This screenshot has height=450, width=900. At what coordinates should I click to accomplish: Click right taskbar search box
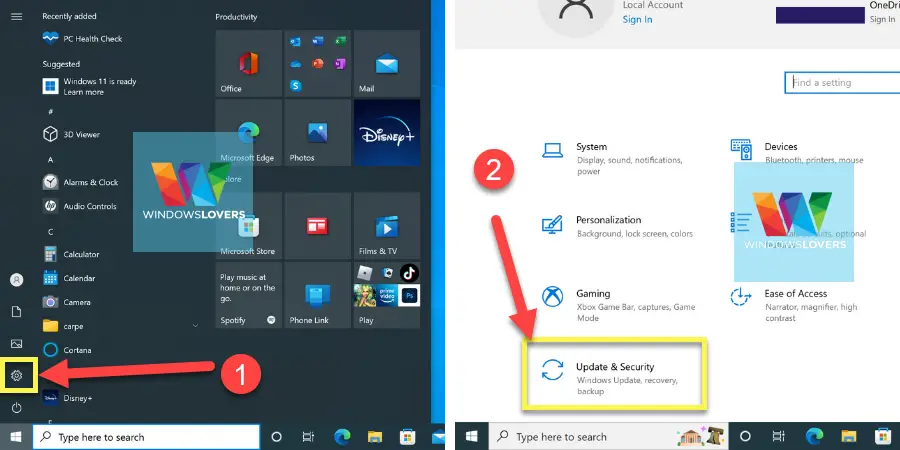click(x=608, y=437)
